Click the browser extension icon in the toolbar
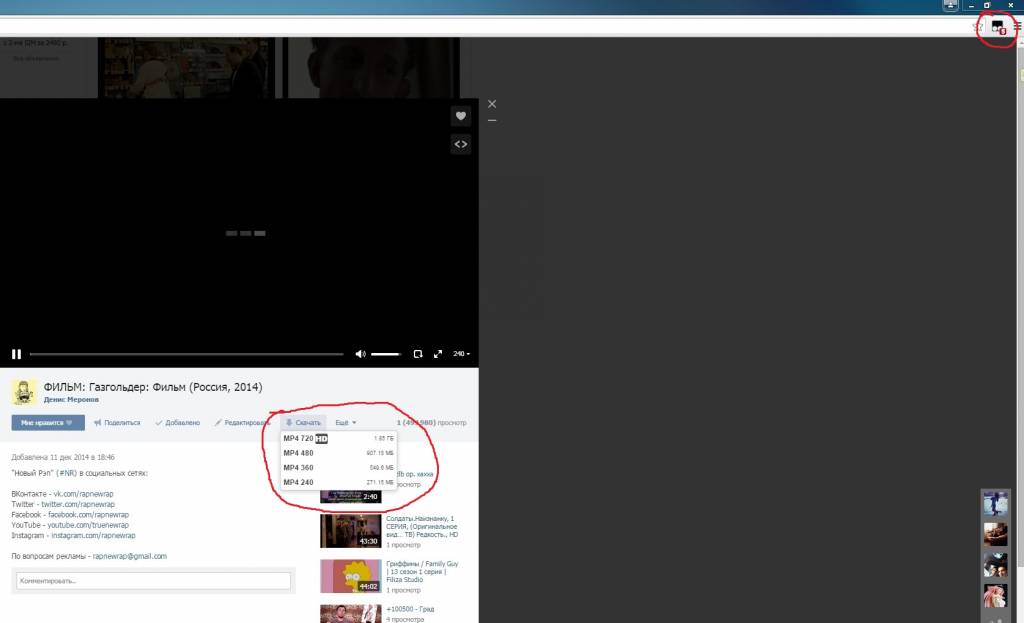 click(x=998, y=27)
